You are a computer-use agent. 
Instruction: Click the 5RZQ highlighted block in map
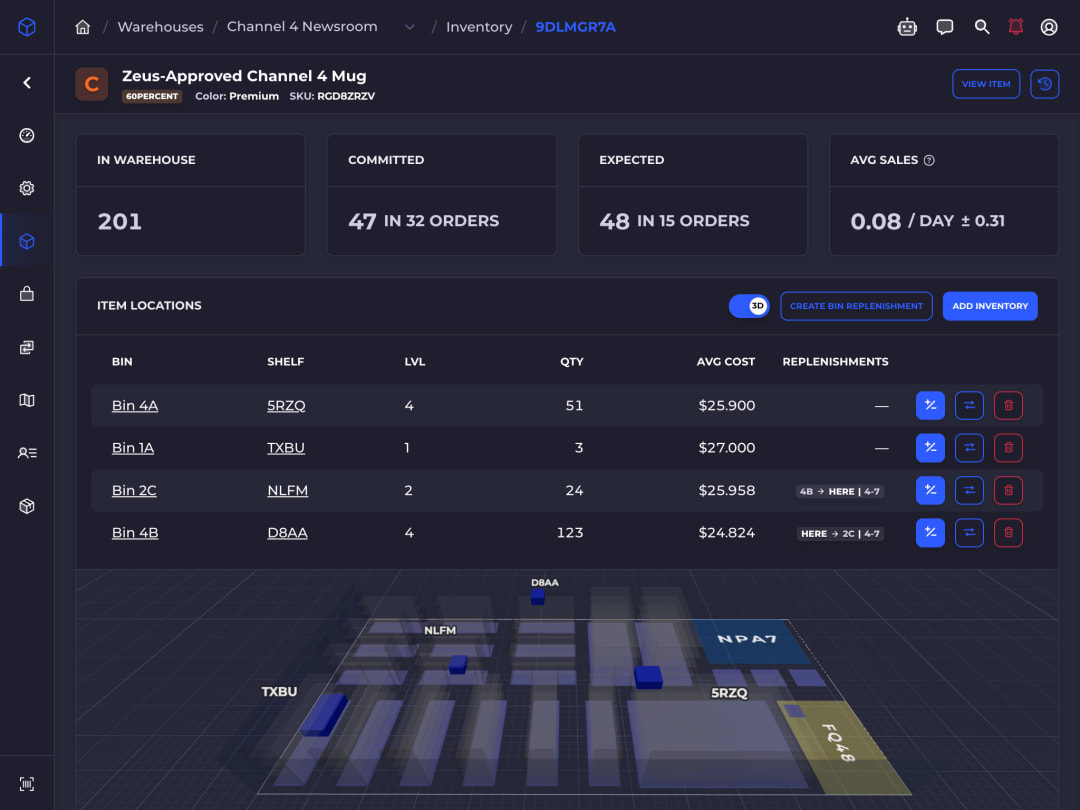648,677
